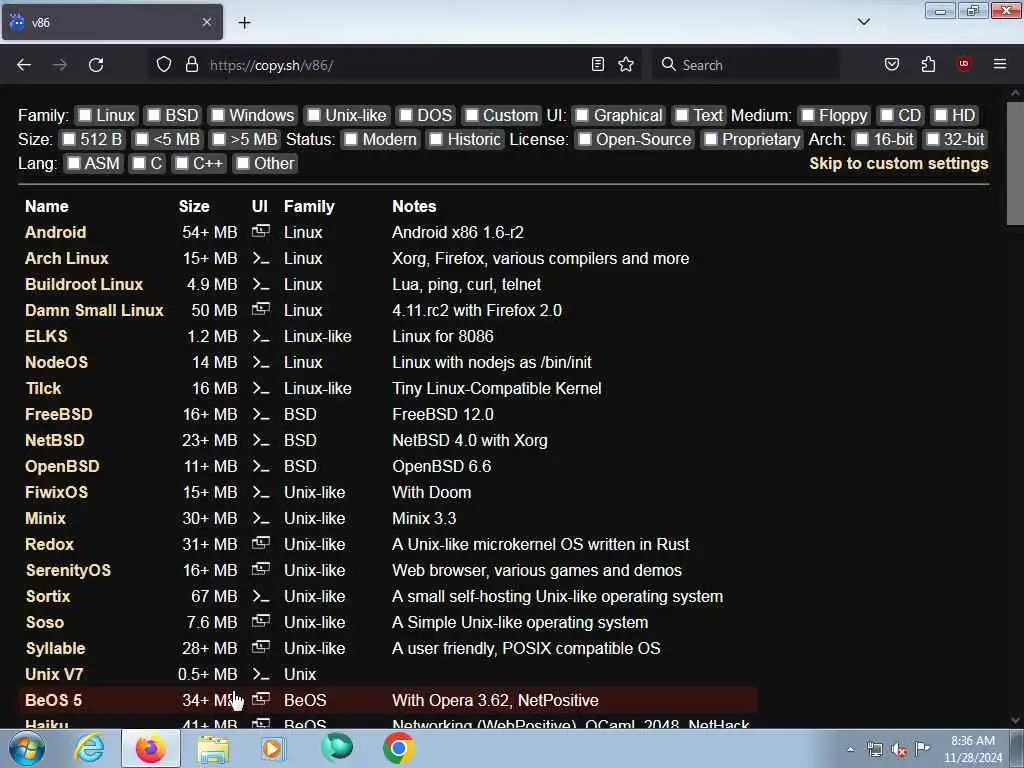Open Pocket save icon in toolbar
The width and height of the screenshot is (1024, 768).
click(x=892, y=64)
